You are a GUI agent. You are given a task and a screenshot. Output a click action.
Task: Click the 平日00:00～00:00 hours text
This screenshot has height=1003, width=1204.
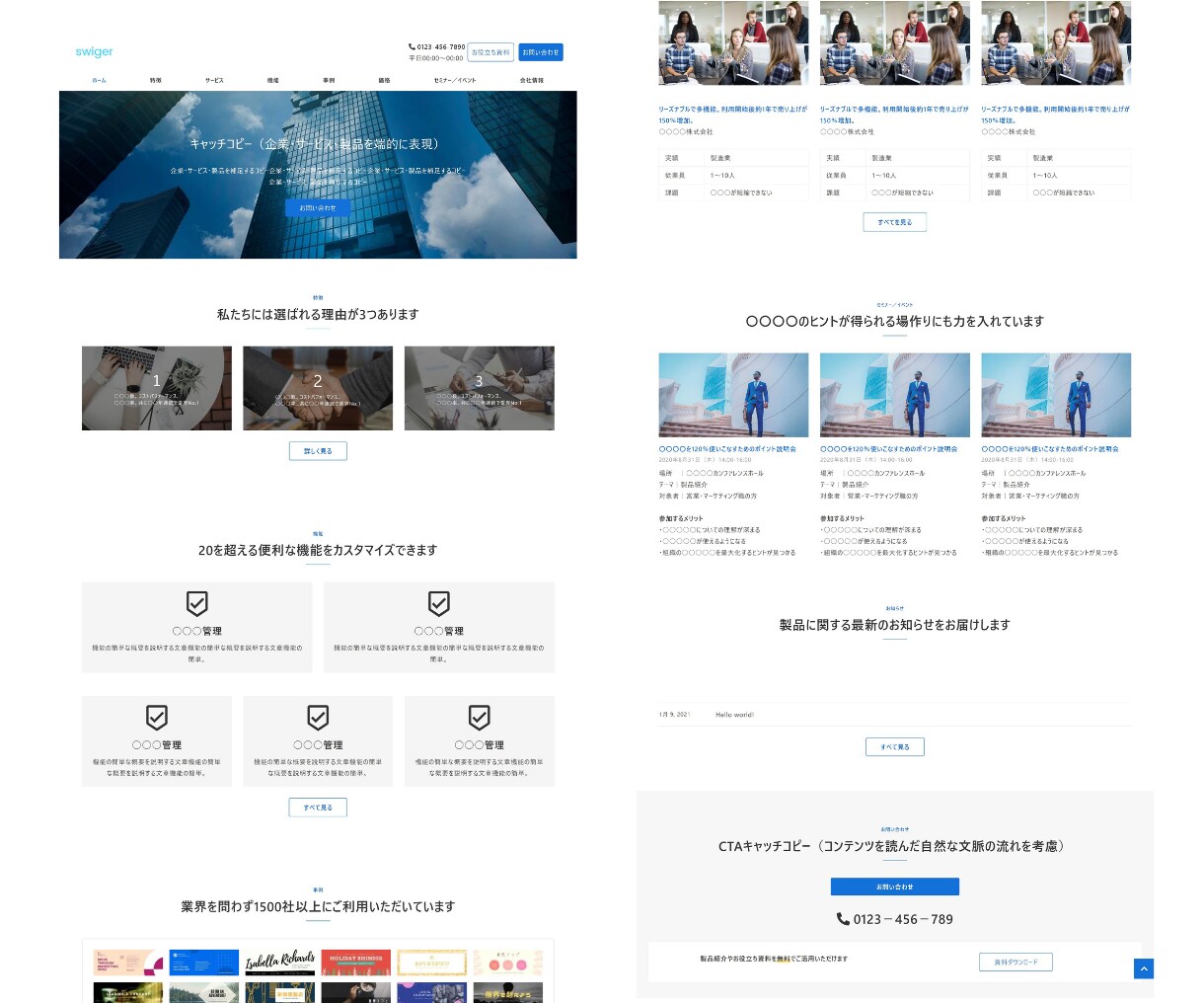click(x=436, y=58)
